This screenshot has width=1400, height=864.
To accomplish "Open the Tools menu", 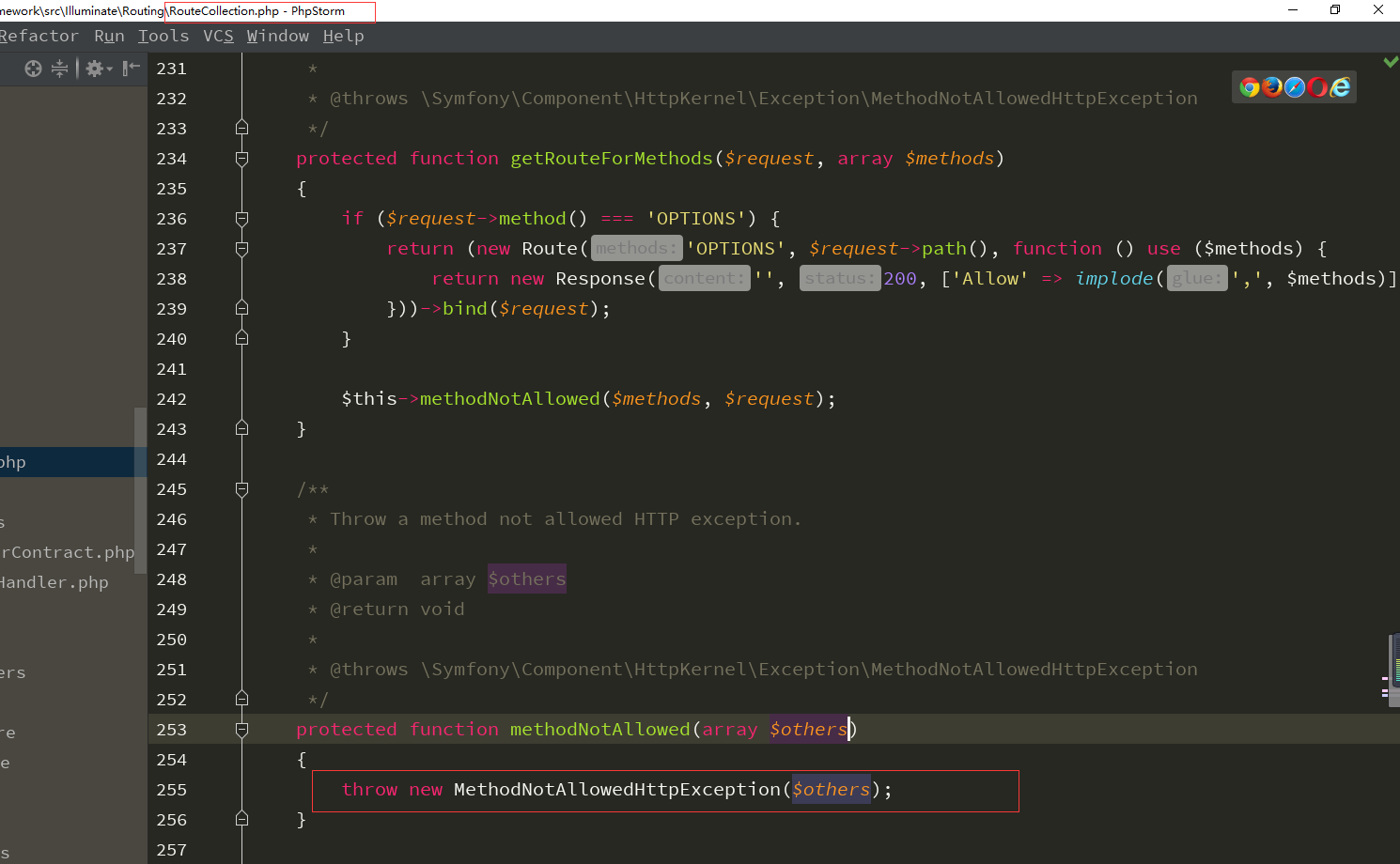I will 163,36.
